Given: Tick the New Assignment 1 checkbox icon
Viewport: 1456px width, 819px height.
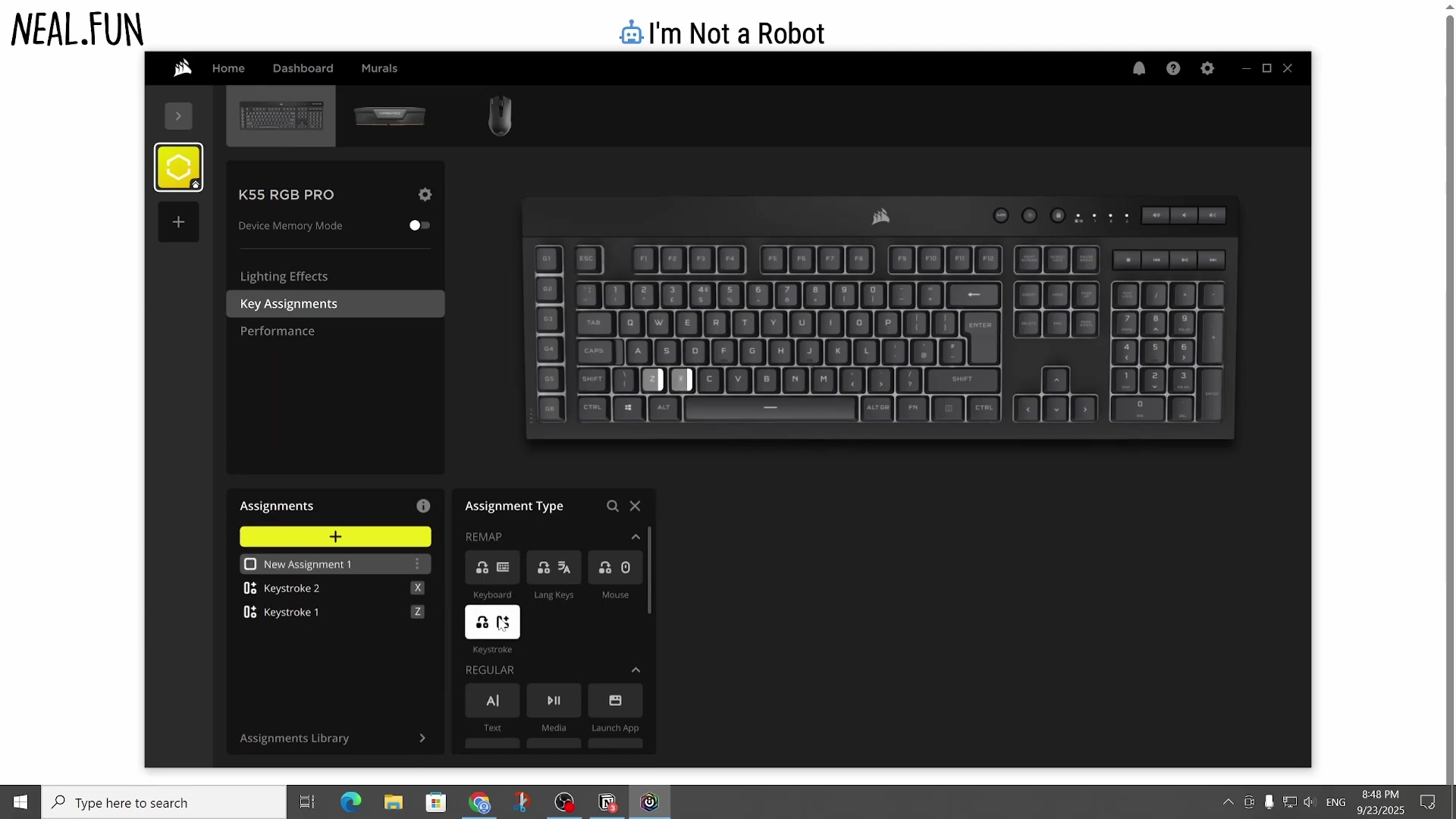Looking at the screenshot, I should pos(250,564).
